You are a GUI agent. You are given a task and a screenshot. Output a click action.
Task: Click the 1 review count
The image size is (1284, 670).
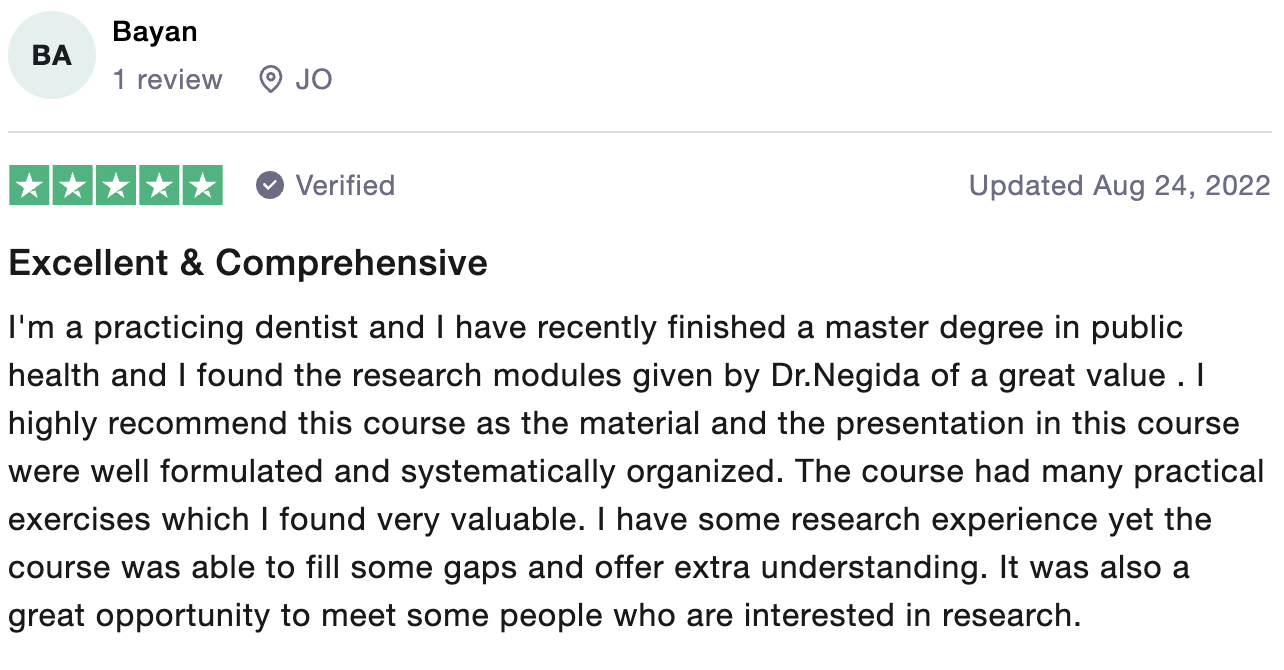tap(167, 79)
